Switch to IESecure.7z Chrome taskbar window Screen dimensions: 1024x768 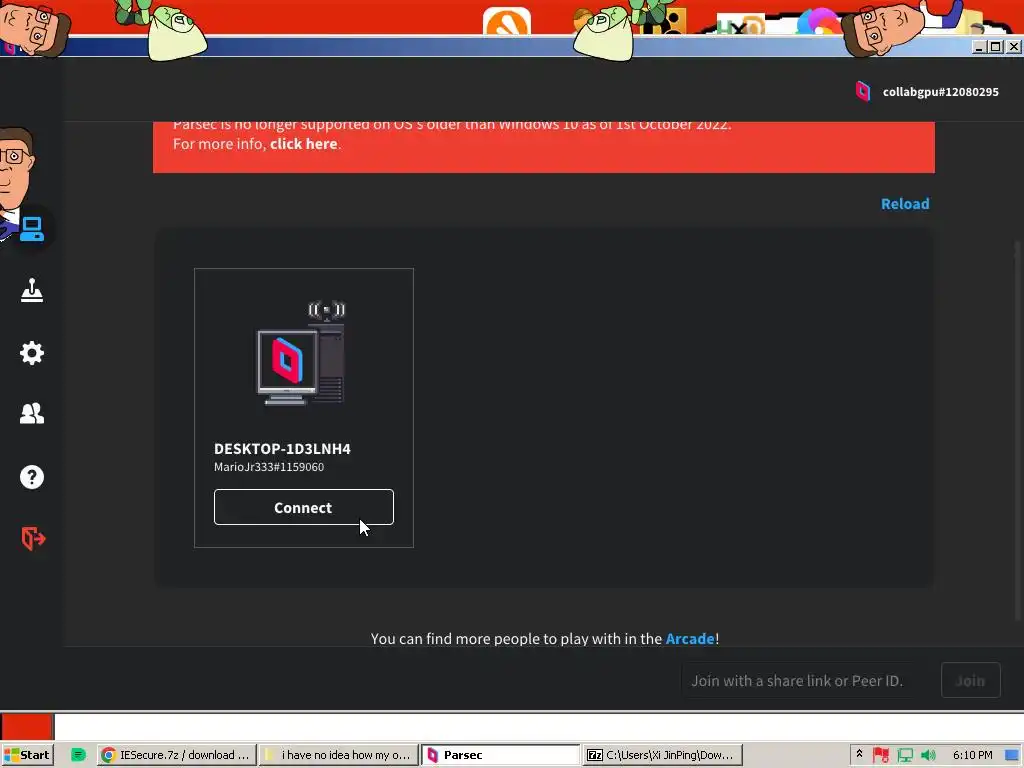pos(176,755)
